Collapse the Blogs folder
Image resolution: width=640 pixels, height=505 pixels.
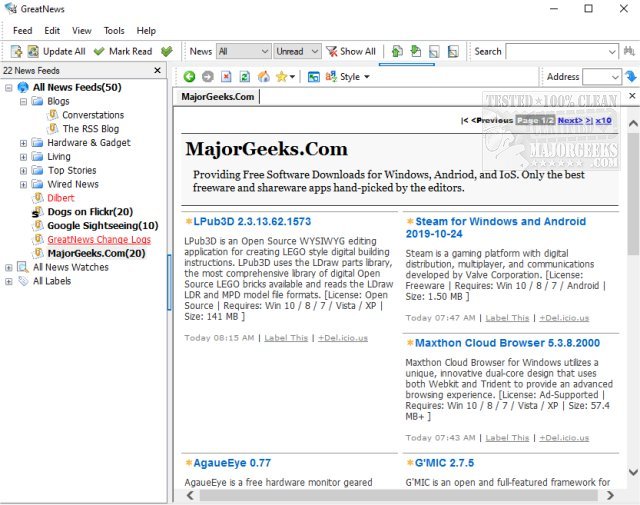[x=23, y=101]
